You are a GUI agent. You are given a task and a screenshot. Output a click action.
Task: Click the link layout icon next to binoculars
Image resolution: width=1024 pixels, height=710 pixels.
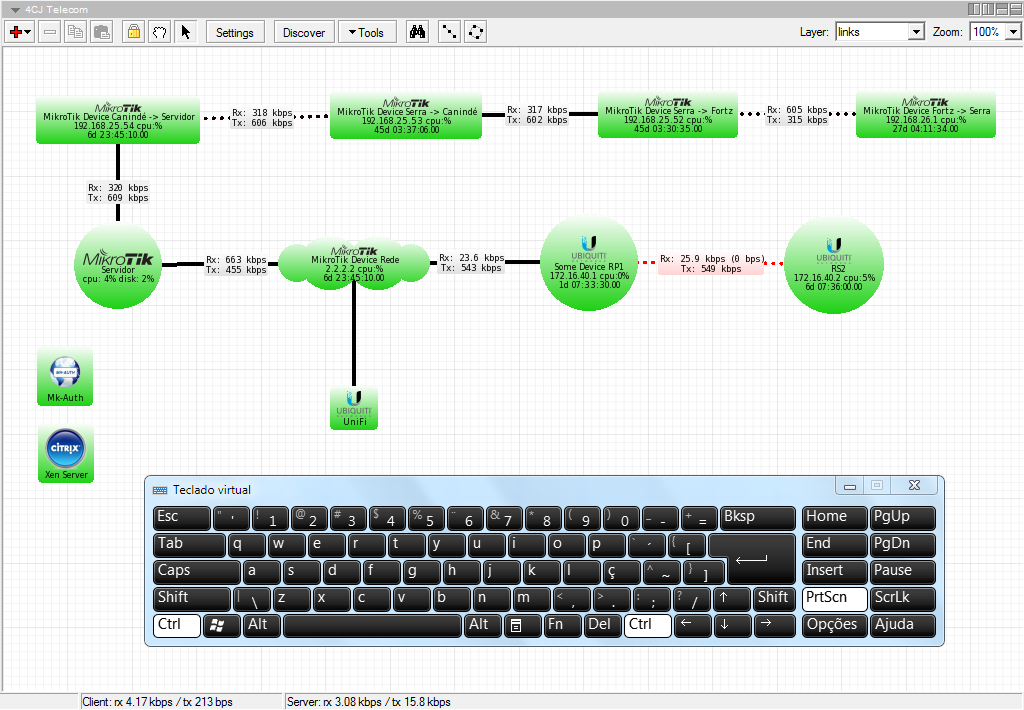(449, 32)
